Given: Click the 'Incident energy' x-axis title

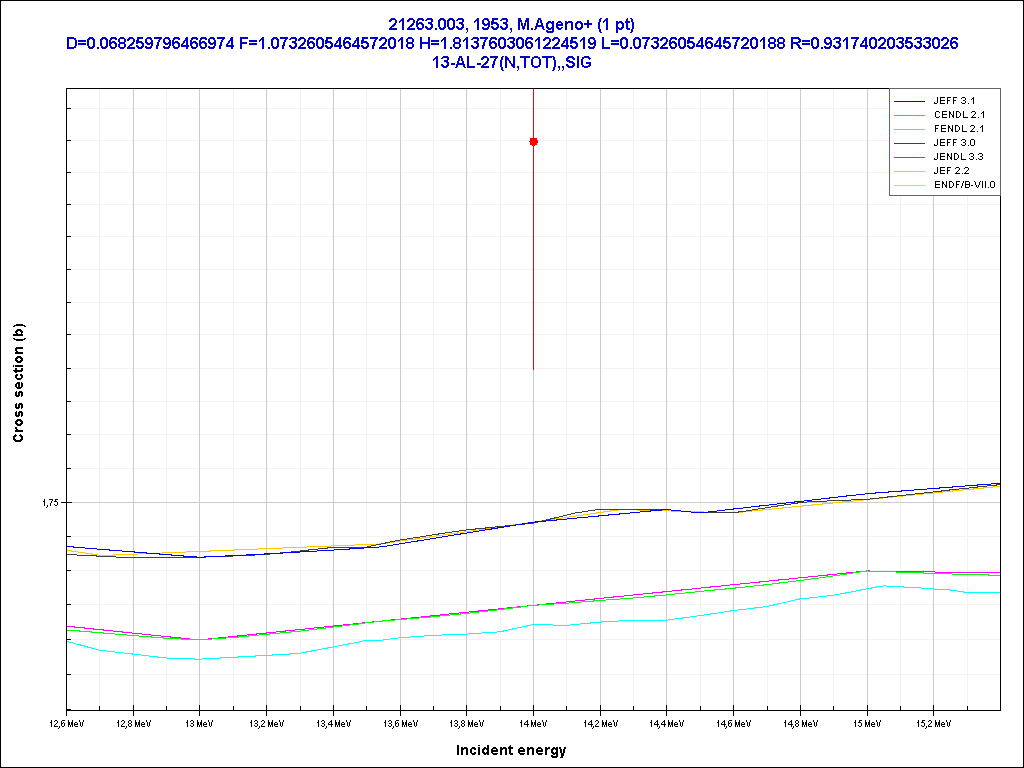Looking at the screenshot, I should pyautogui.click(x=511, y=750).
